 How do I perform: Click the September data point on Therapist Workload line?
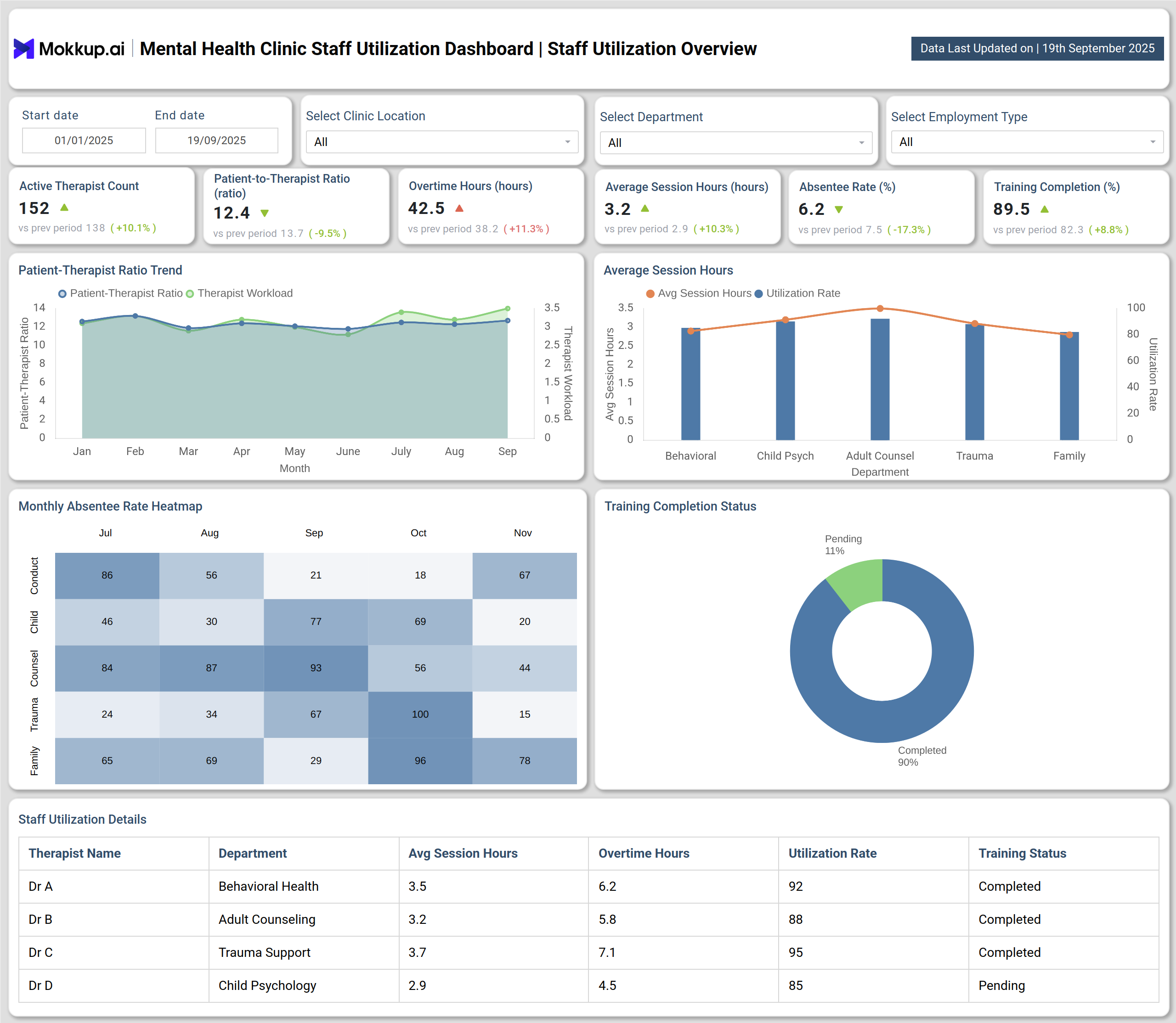pyautogui.click(x=507, y=309)
